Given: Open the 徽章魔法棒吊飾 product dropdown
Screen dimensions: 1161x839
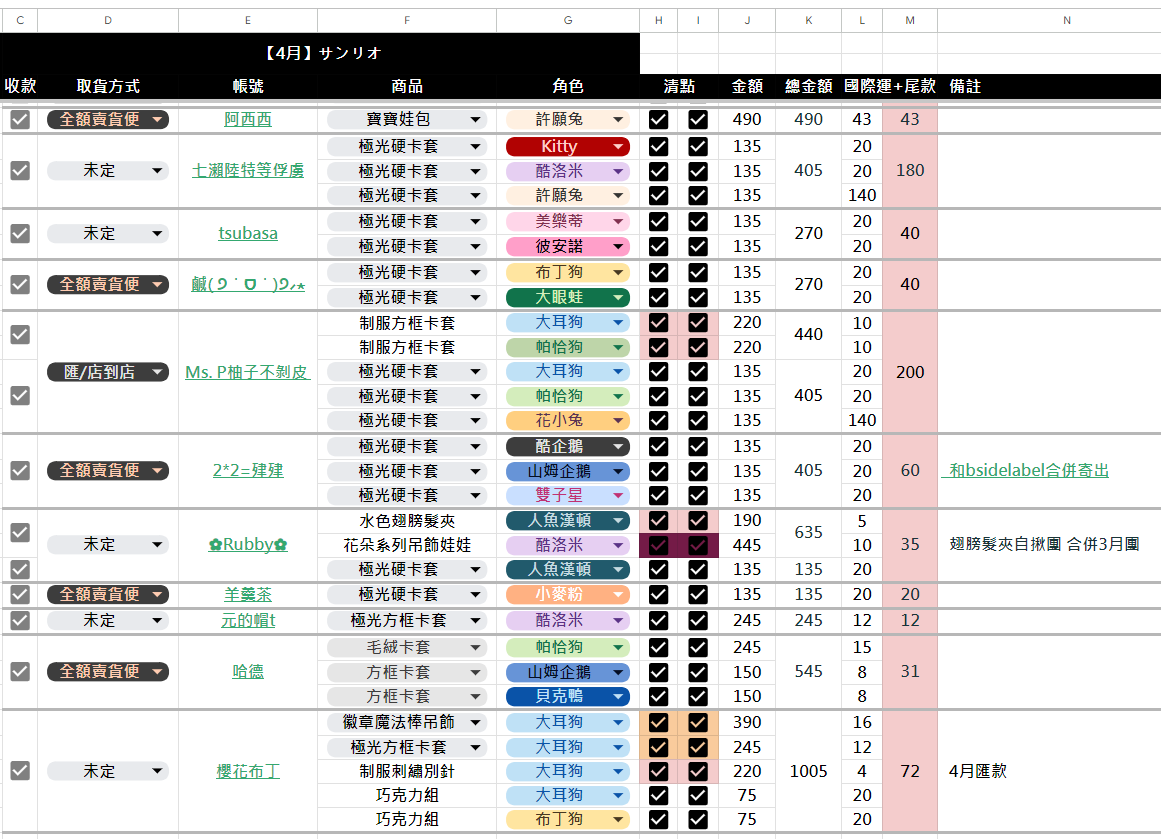Looking at the screenshot, I should click(x=406, y=722).
